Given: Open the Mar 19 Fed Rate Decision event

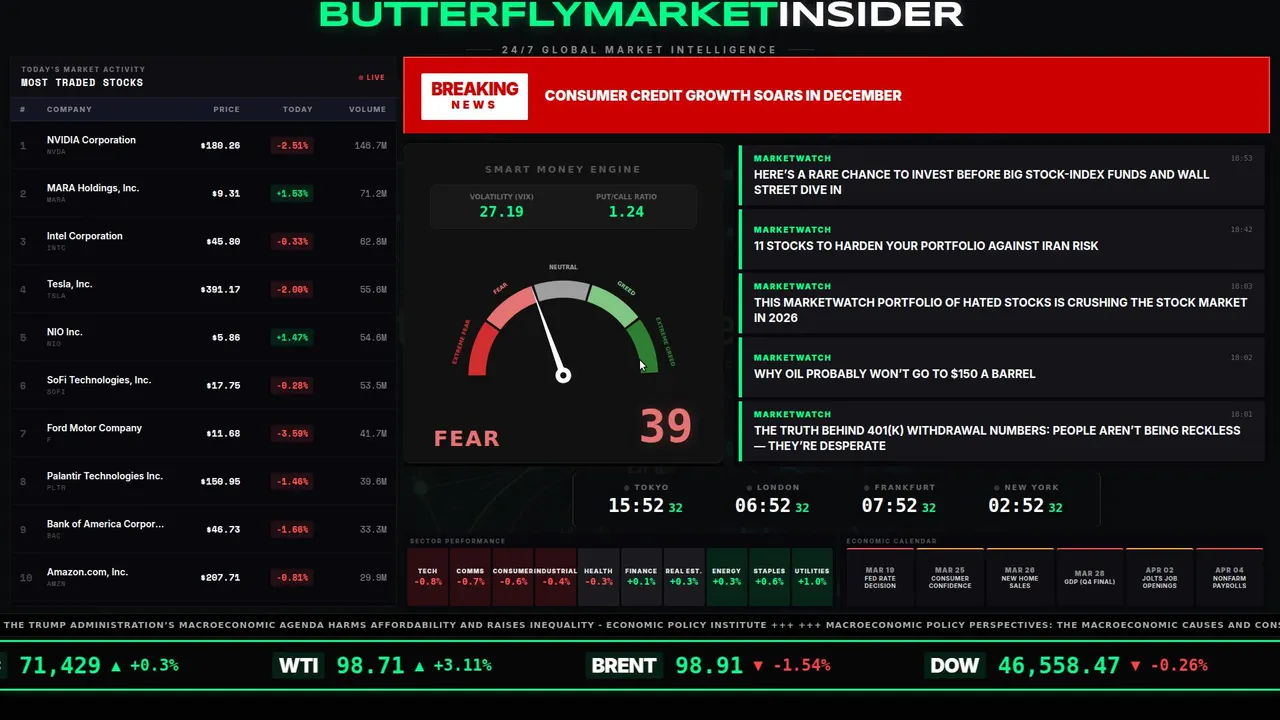Looking at the screenshot, I should 880,577.
